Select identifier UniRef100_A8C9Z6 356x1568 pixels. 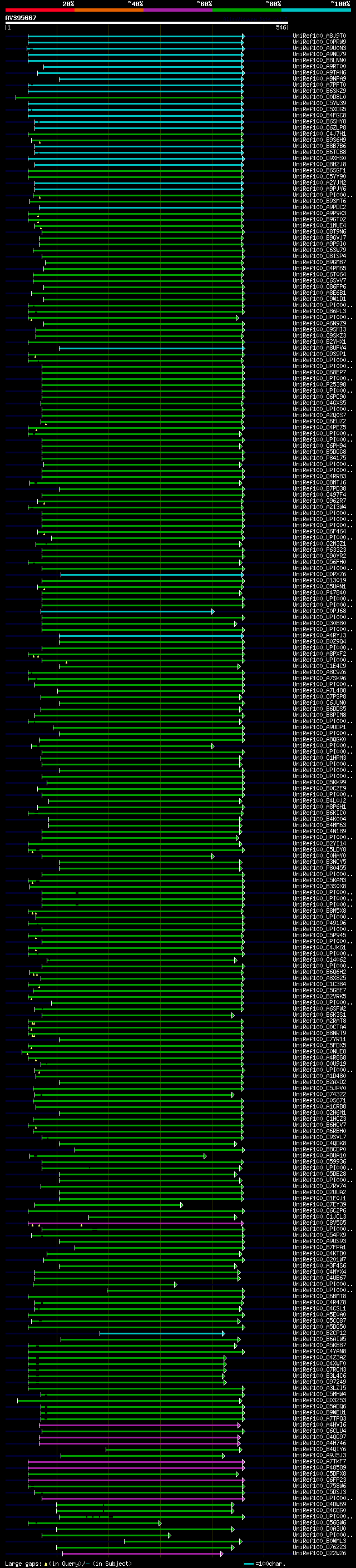(319, 672)
